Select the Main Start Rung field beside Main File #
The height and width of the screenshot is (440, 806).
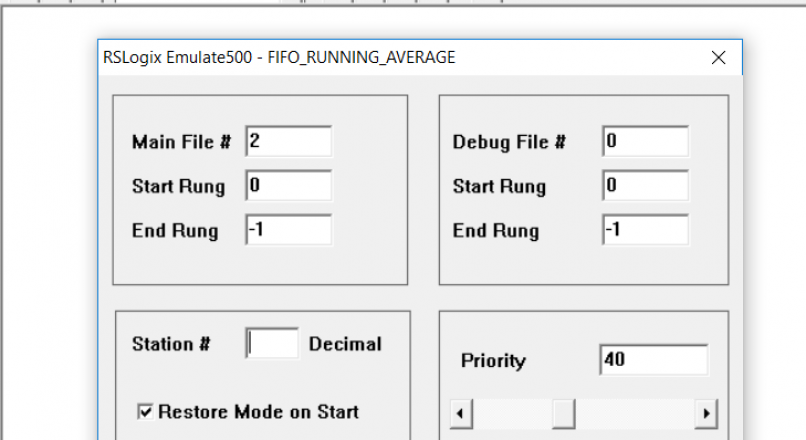tap(289, 186)
